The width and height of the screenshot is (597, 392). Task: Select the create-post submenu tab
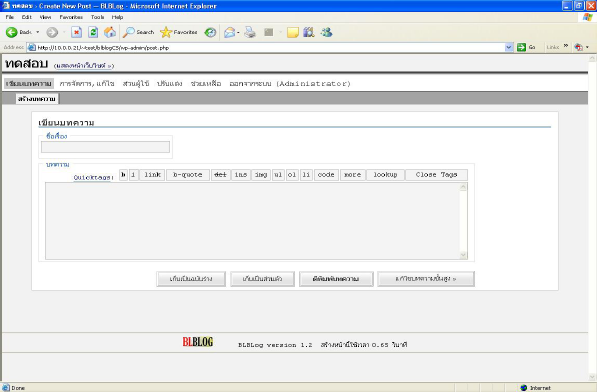click(37, 99)
